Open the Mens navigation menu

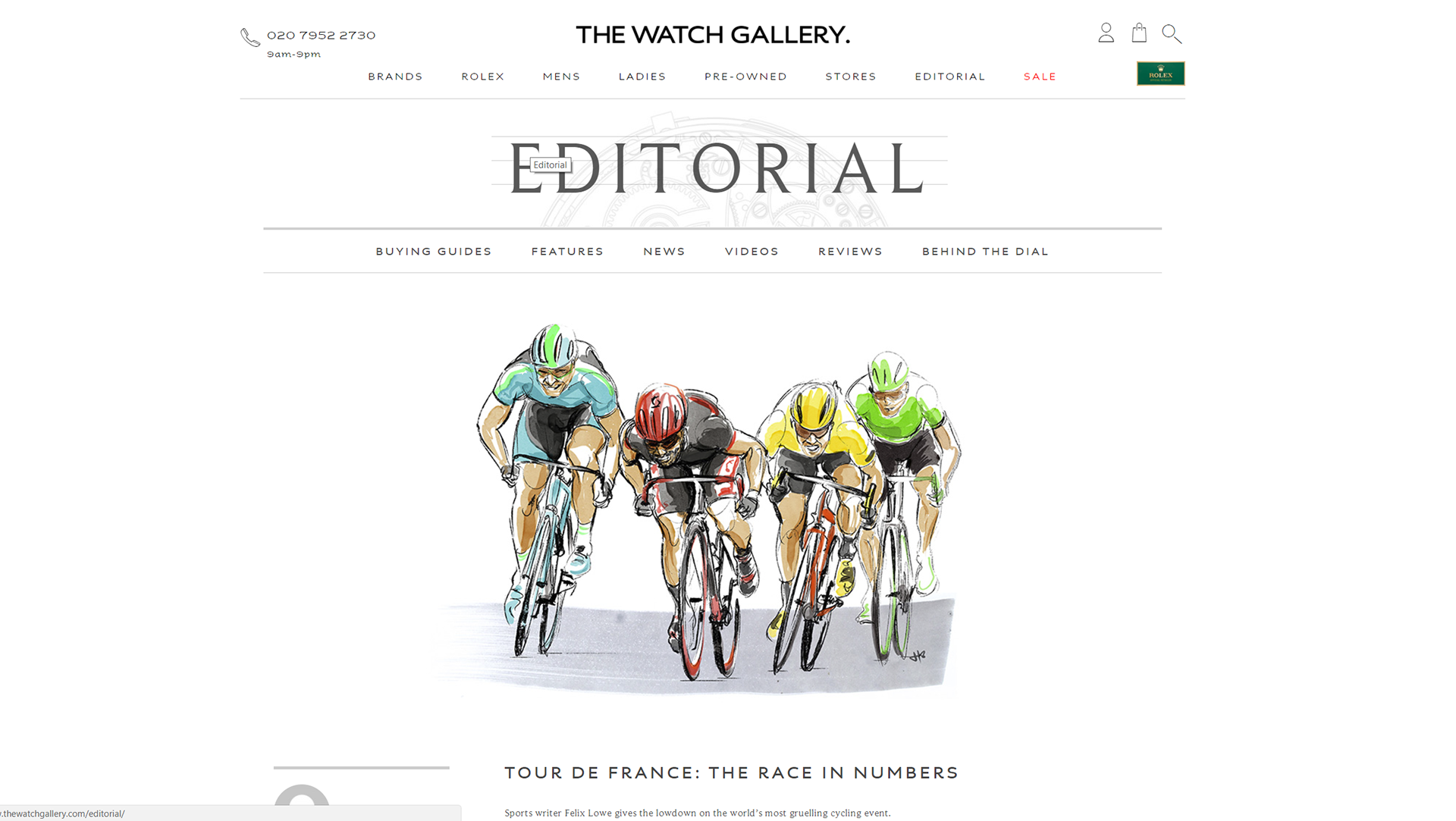(x=561, y=77)
